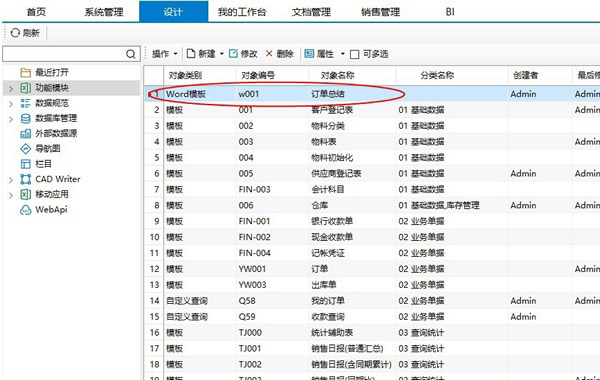Select the WebApi tree item
Viewport: 600px width, 380px height.
point(51,210)
